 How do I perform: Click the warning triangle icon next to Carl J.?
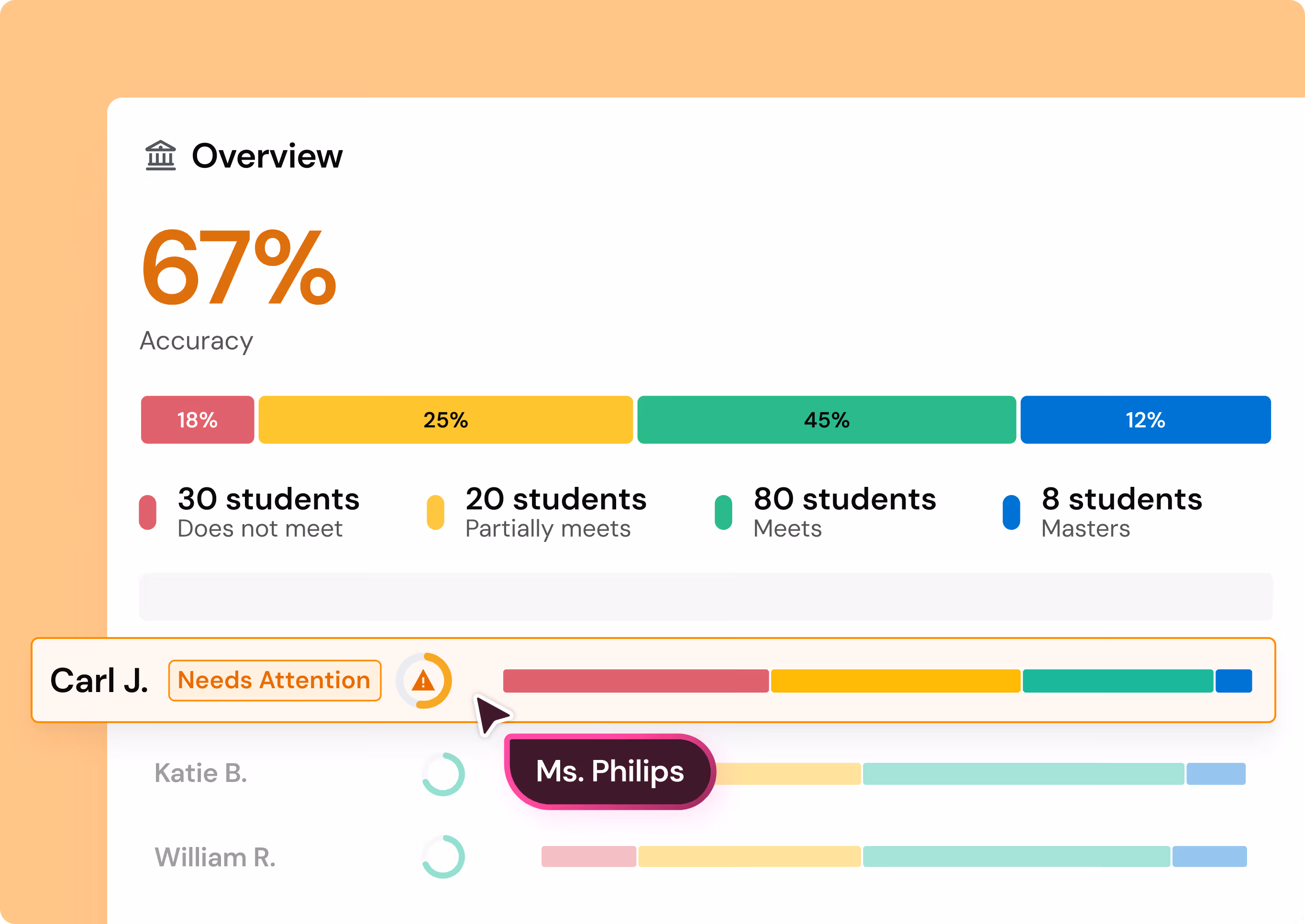tap(423, 681)
